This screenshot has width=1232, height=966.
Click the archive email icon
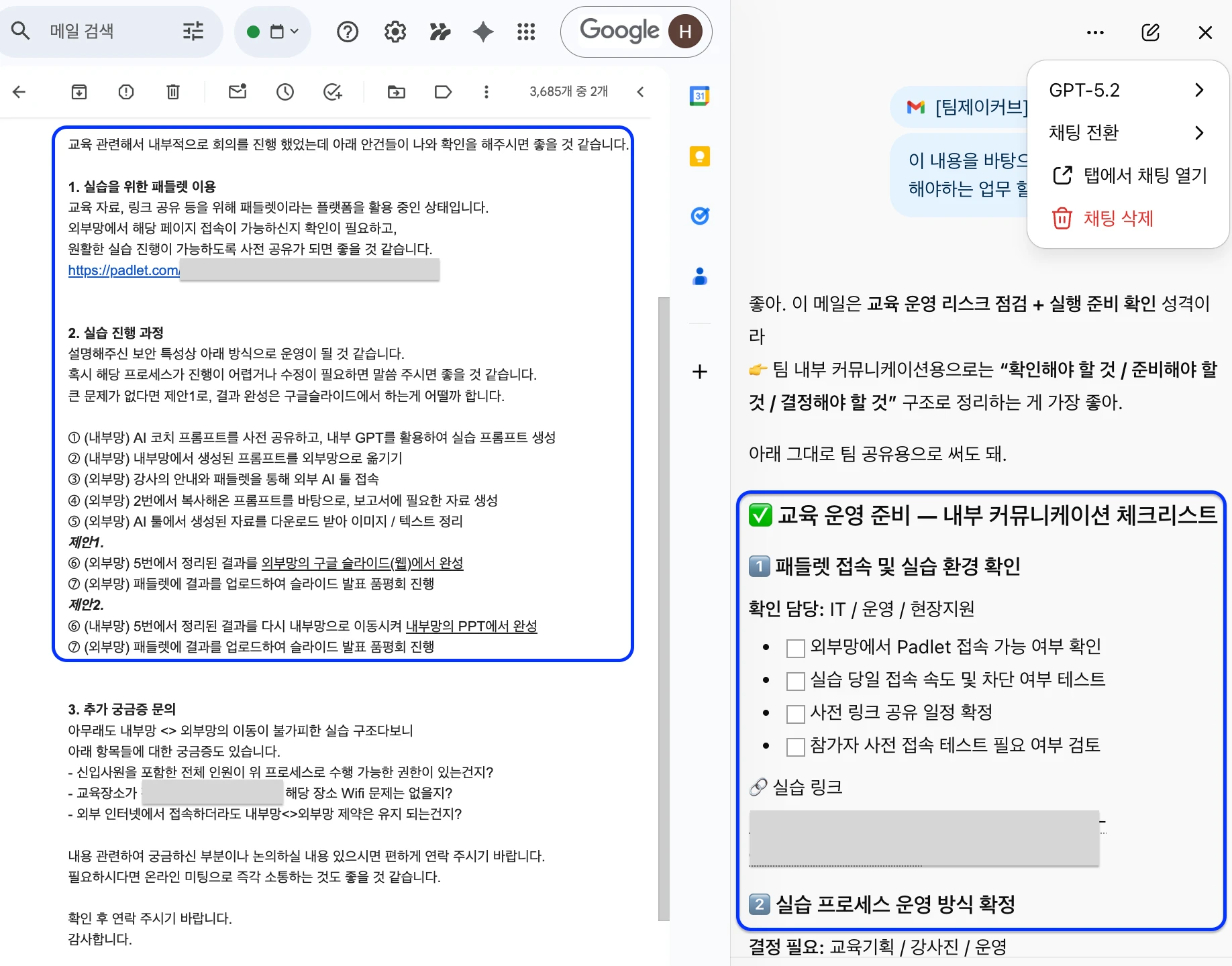[79, 92]
